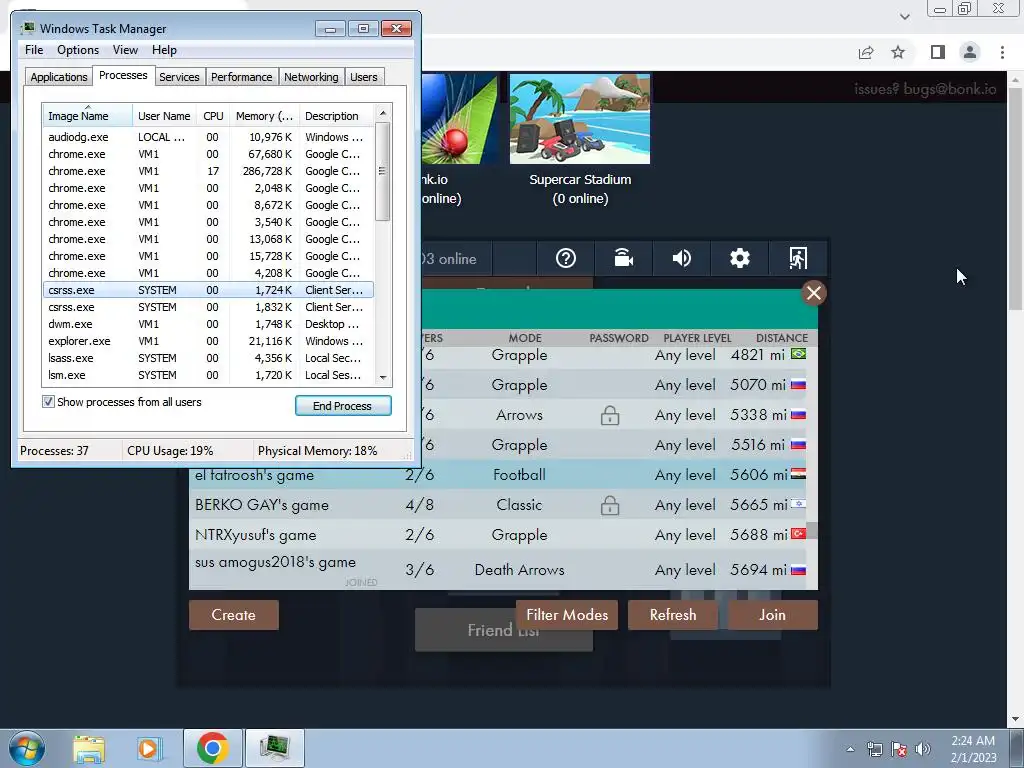Toggle Show processes from all users checkbox

[x=48, y=402]
